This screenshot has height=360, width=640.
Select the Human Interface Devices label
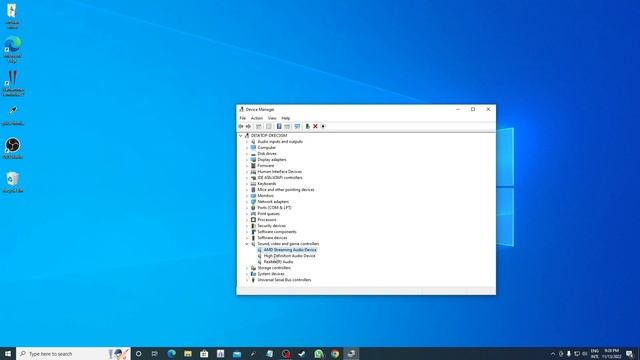point(280,172)
